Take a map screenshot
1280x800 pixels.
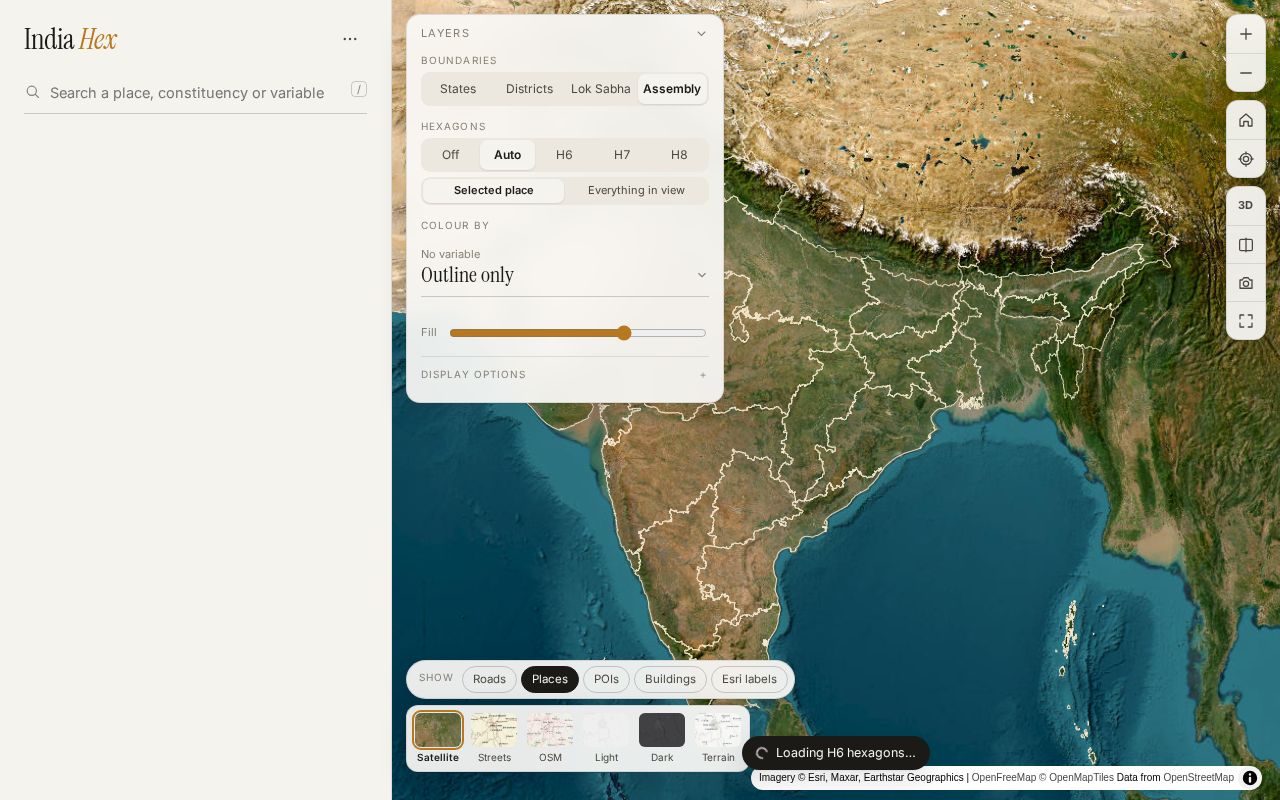[x=1246, y=283]
